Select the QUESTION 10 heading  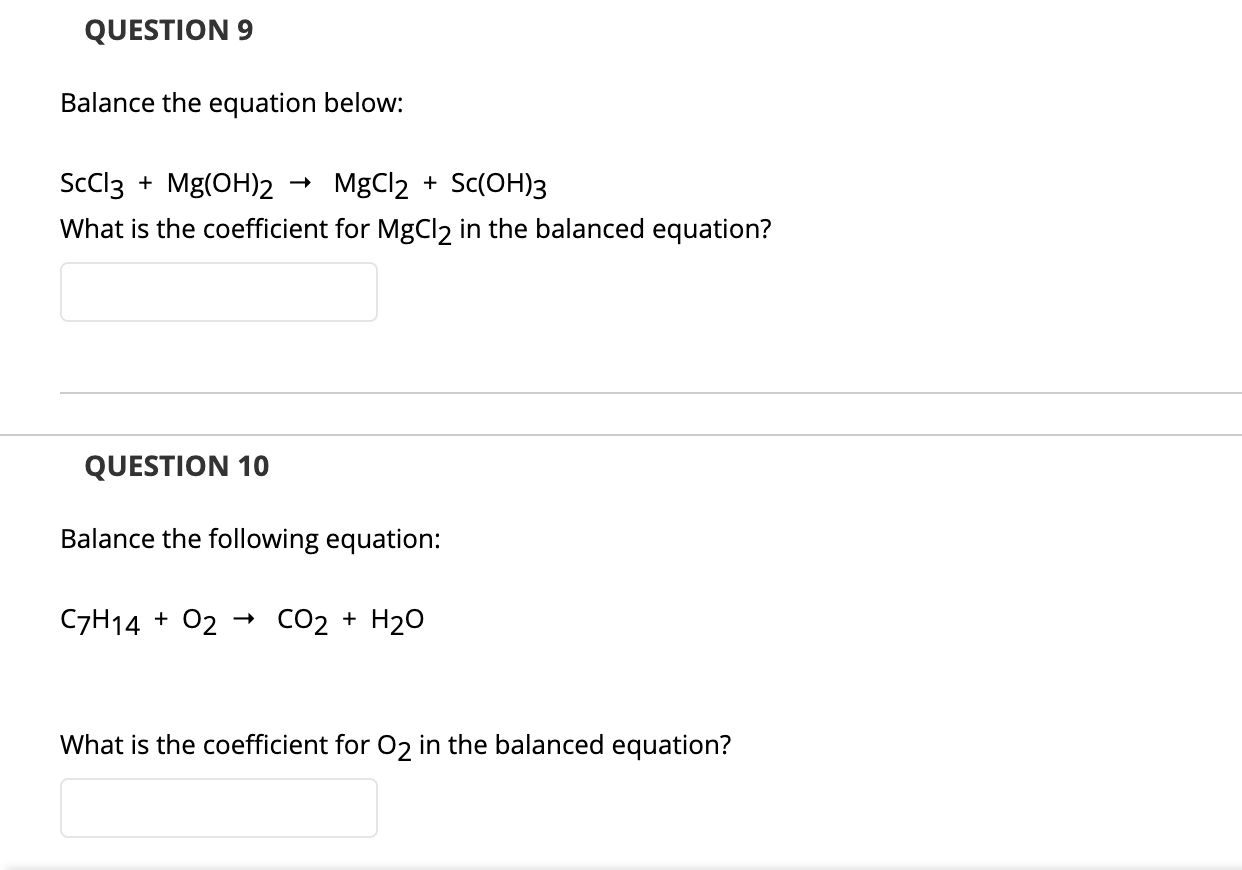(x=176, y=465)
